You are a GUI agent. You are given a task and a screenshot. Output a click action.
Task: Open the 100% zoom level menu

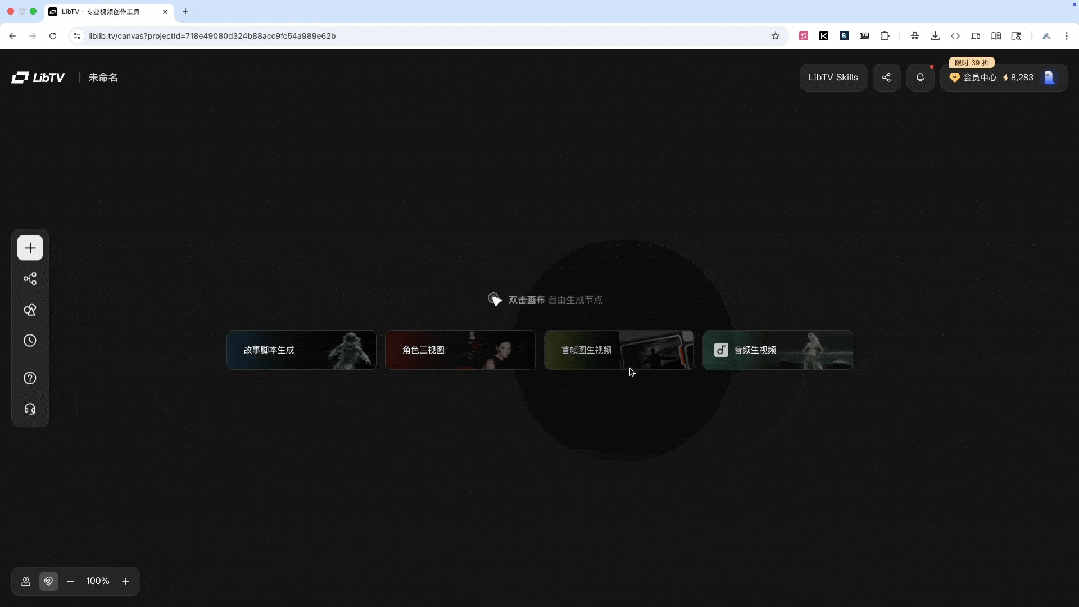click(x=97, y=581)
